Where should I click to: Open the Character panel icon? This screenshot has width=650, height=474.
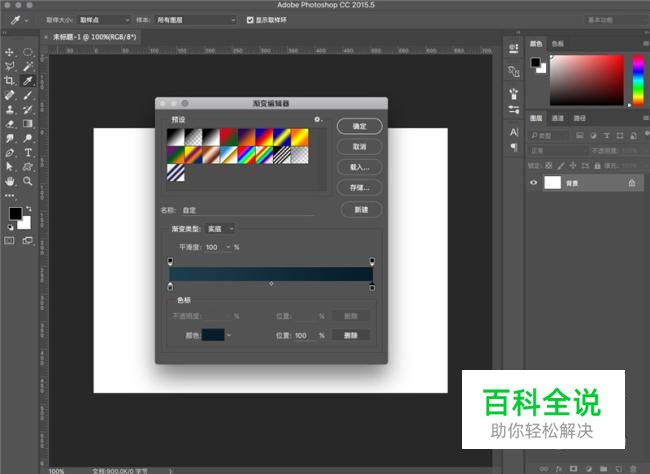coord(514,132)
